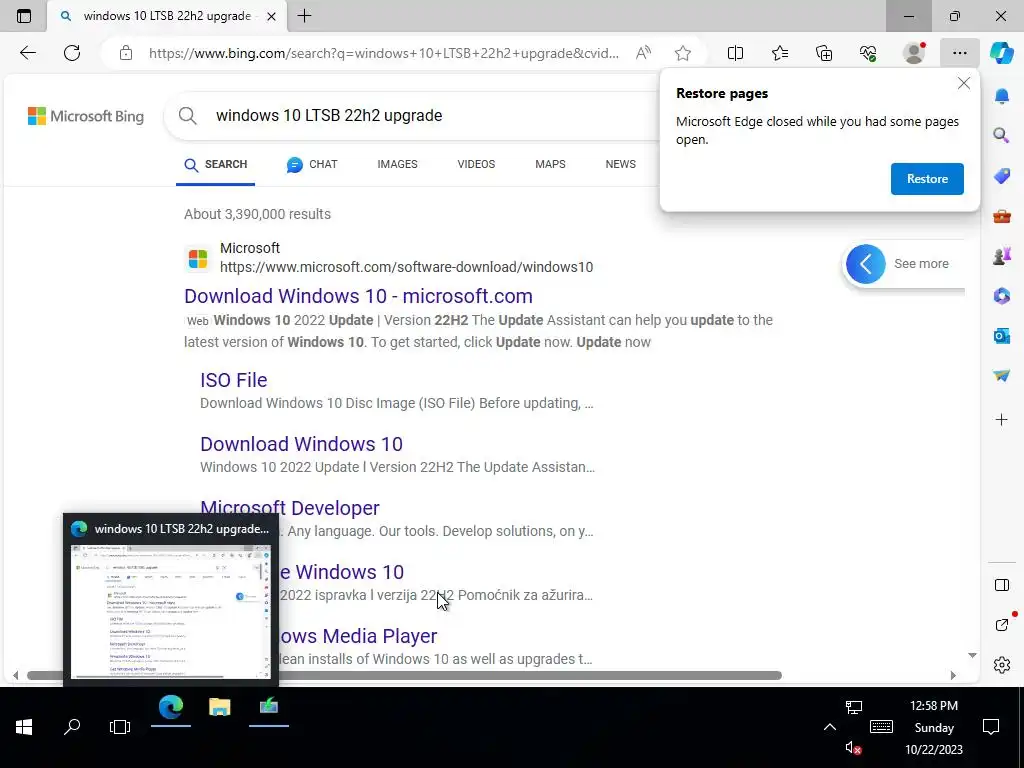Open a new browser tab
This screenshot has height=768, width=1024.
[x=304, y=16]
